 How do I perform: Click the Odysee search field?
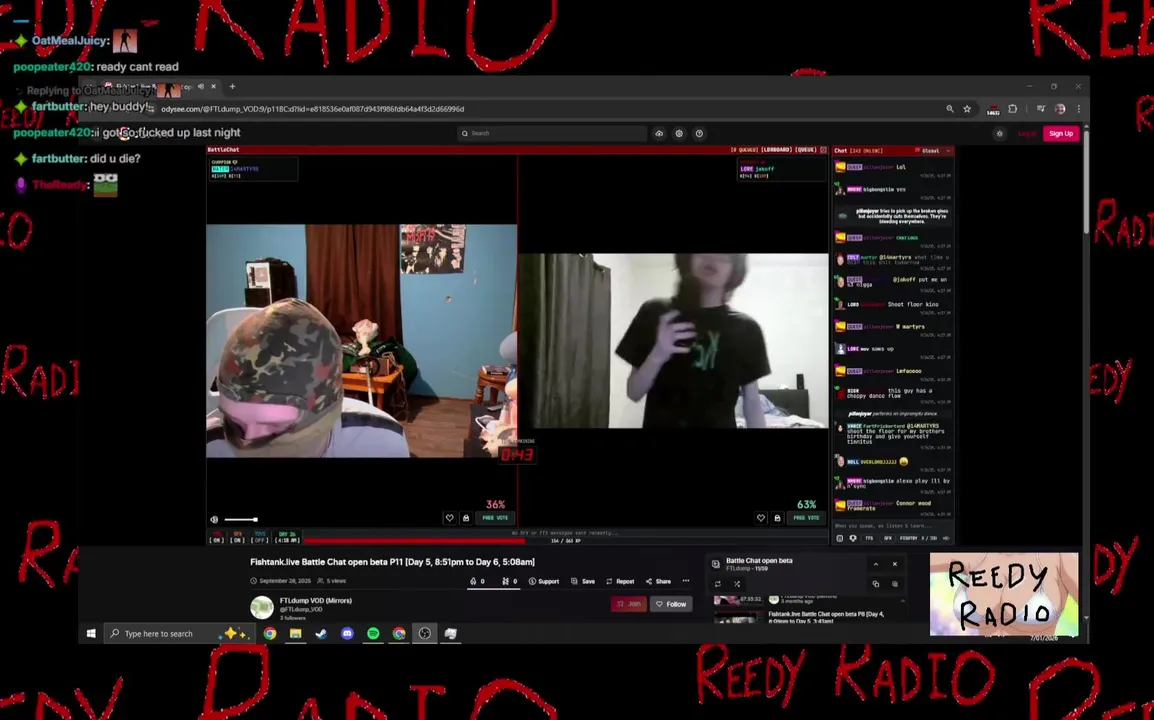[552, 133]
